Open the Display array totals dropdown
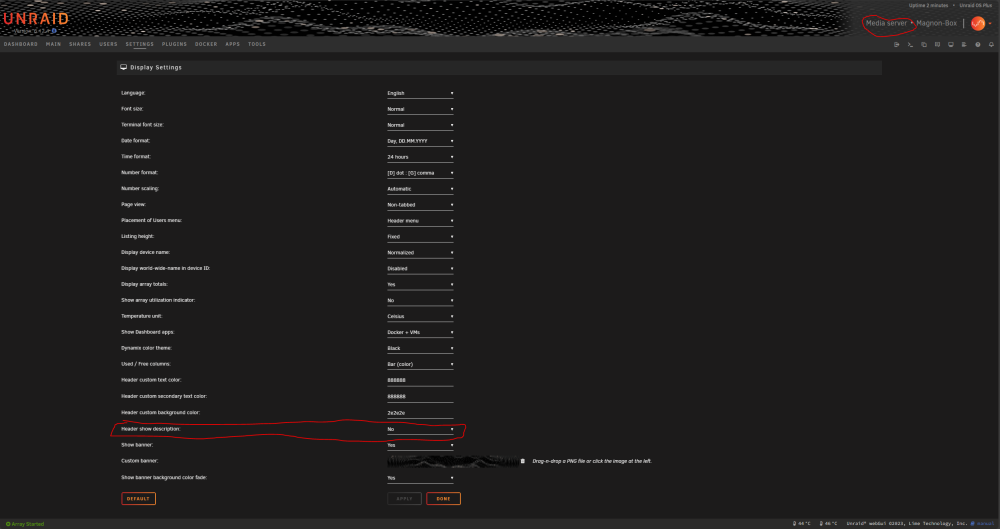The height and width of the screenshot is (529, 1000). point(420,285)
